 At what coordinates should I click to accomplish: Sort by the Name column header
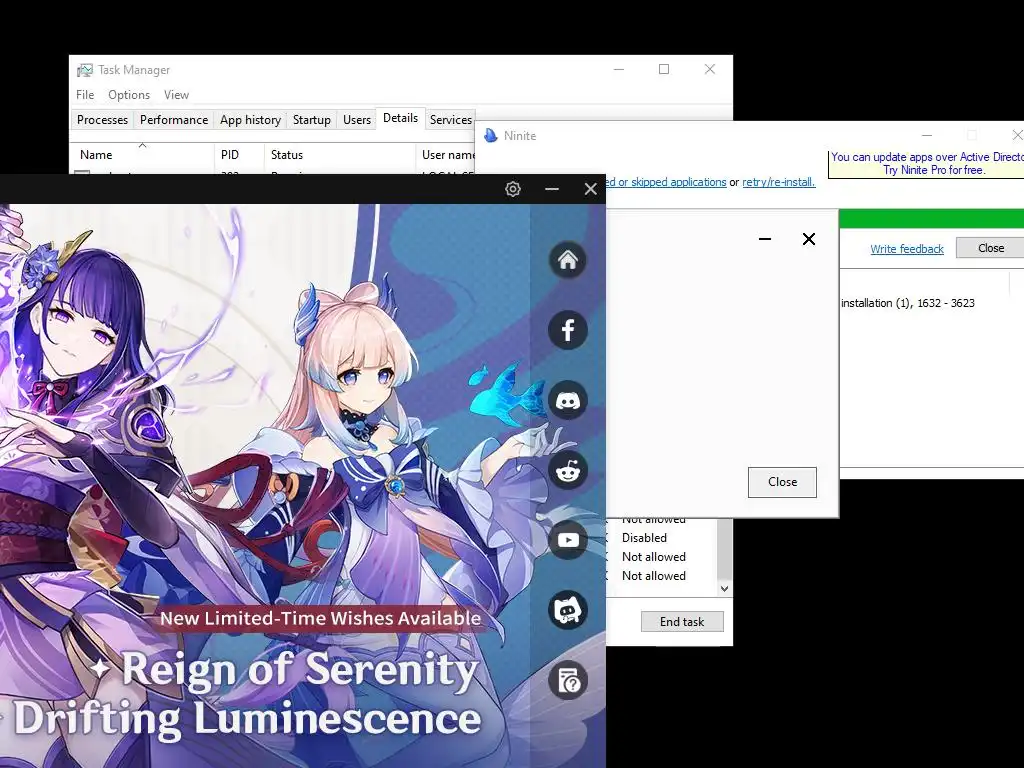[x=142, y=155]
